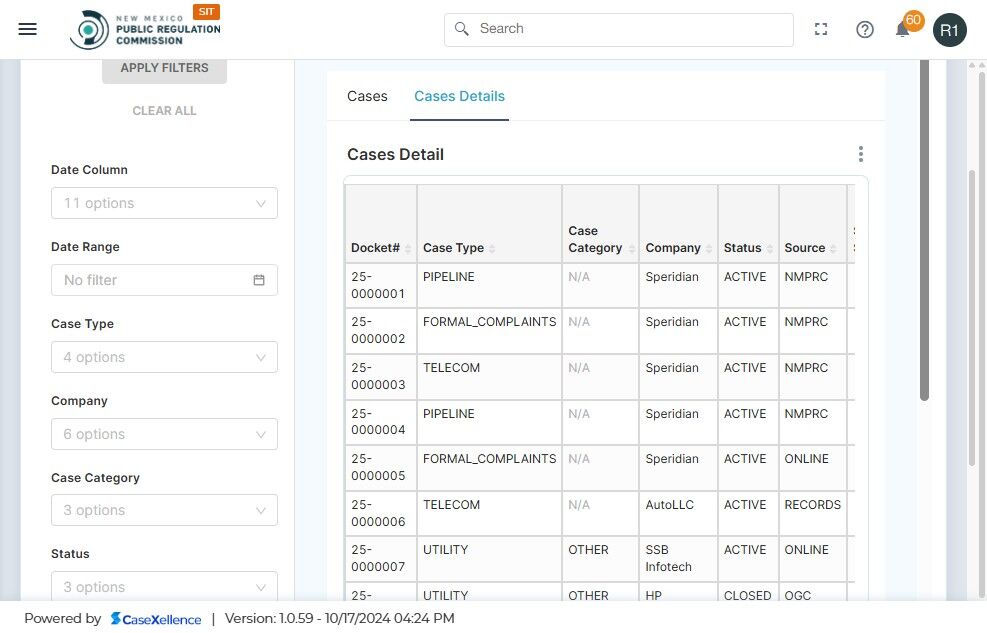Switch to the Cases tab
Screen dimensions: 987x633
pyautogui.click(x=367, y=96)
